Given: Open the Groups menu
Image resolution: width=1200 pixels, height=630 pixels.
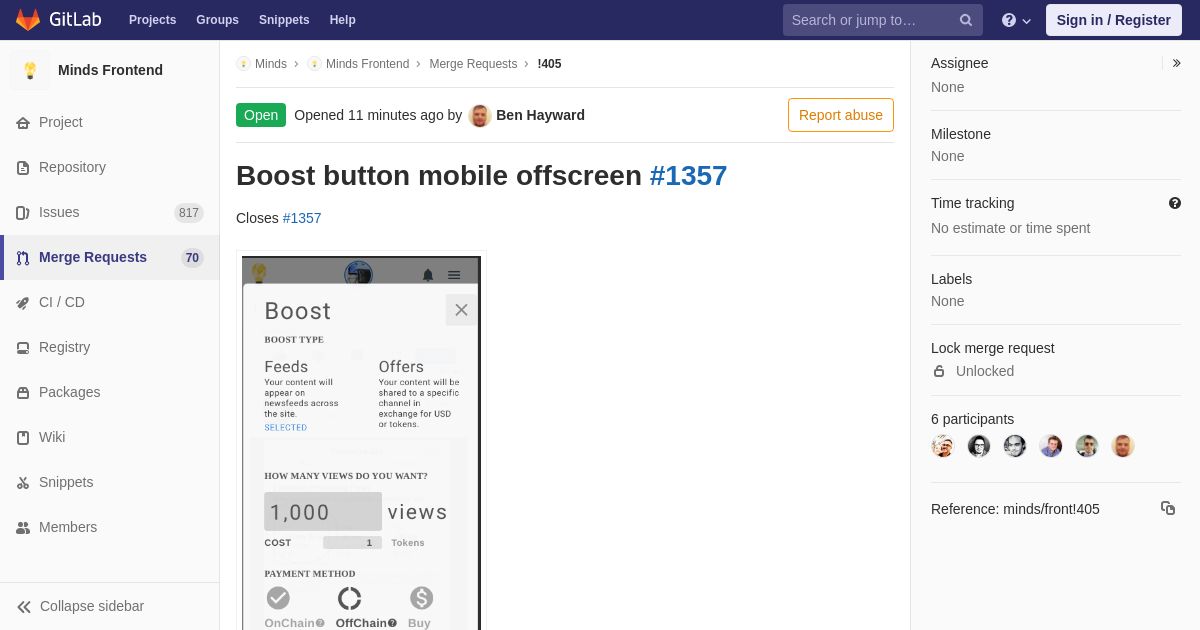Looking at the screenshot, I should [217, 20].
